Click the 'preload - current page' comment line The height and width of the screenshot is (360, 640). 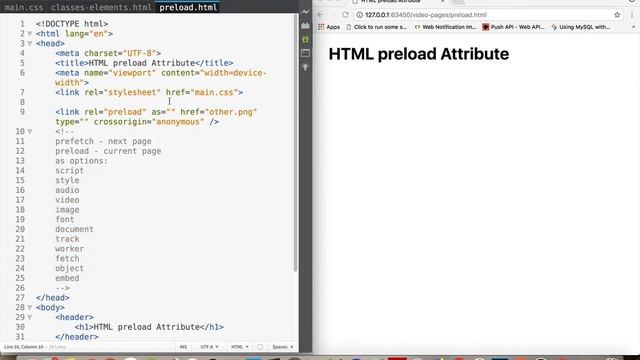[x=108, y=151]
